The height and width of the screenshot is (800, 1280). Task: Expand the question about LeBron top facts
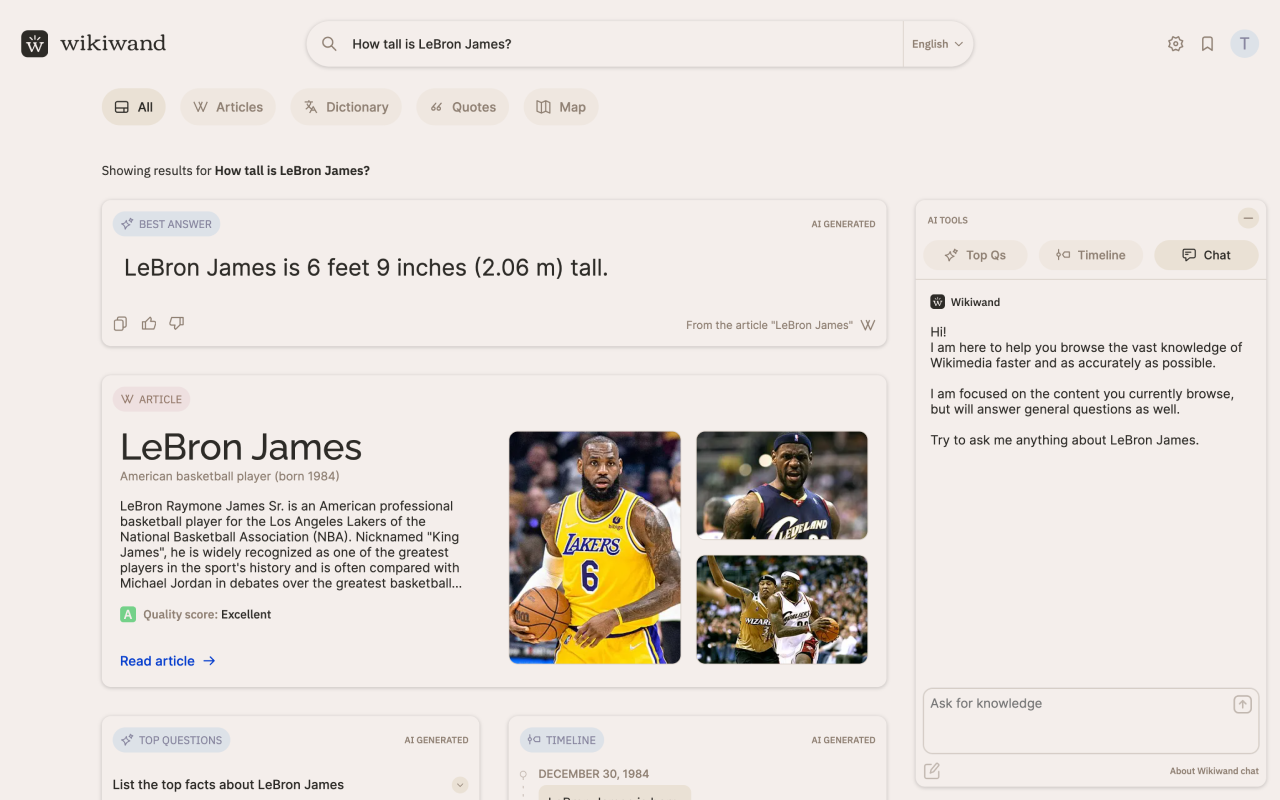click(460, 785)
